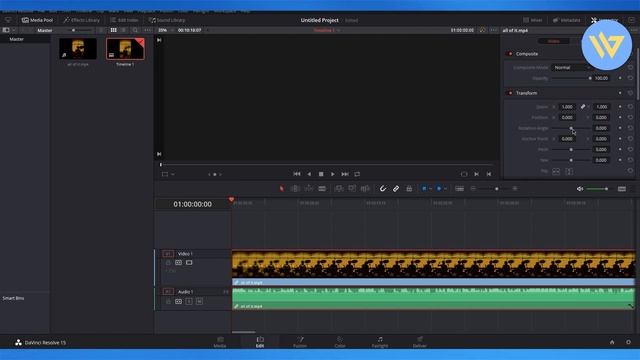Open the Effects Library panel

(82, 20)
